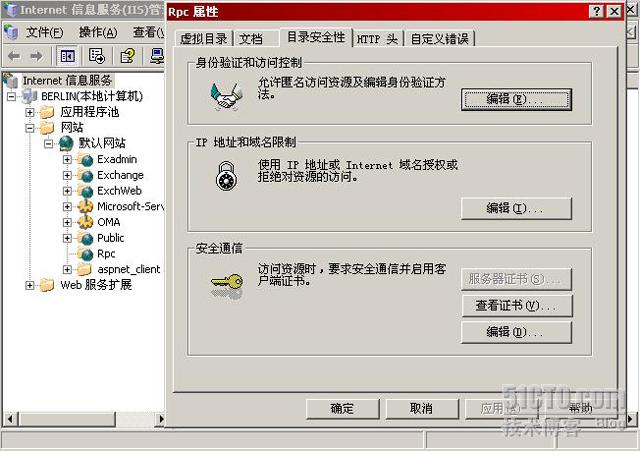Click the OMA gear application icon
This screenshot has height=451, width=640.
86,222
